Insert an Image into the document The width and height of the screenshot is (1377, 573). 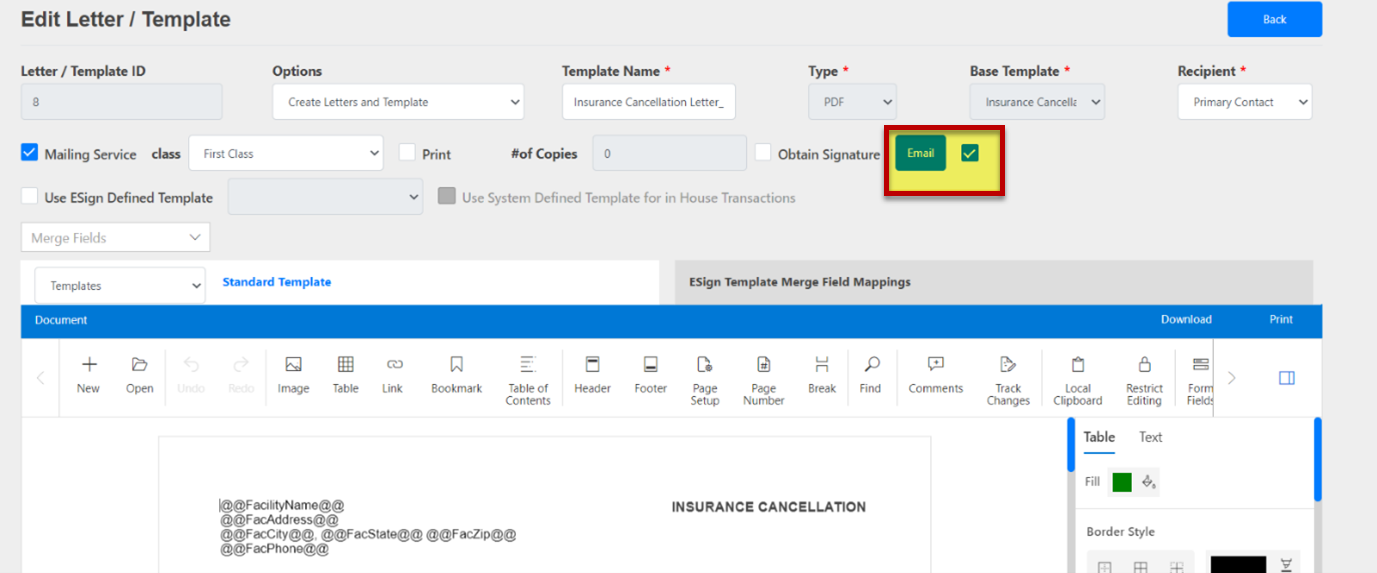tap(293, 376)
